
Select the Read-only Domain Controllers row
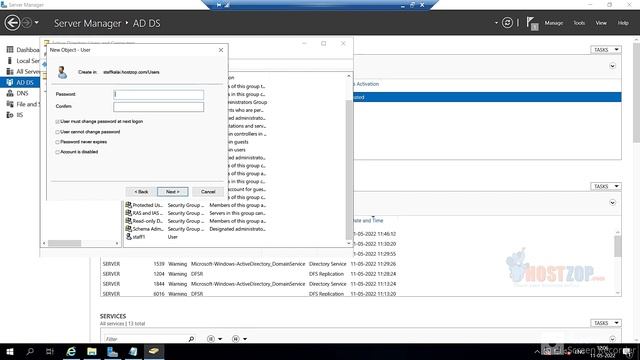tap(196, 221)
